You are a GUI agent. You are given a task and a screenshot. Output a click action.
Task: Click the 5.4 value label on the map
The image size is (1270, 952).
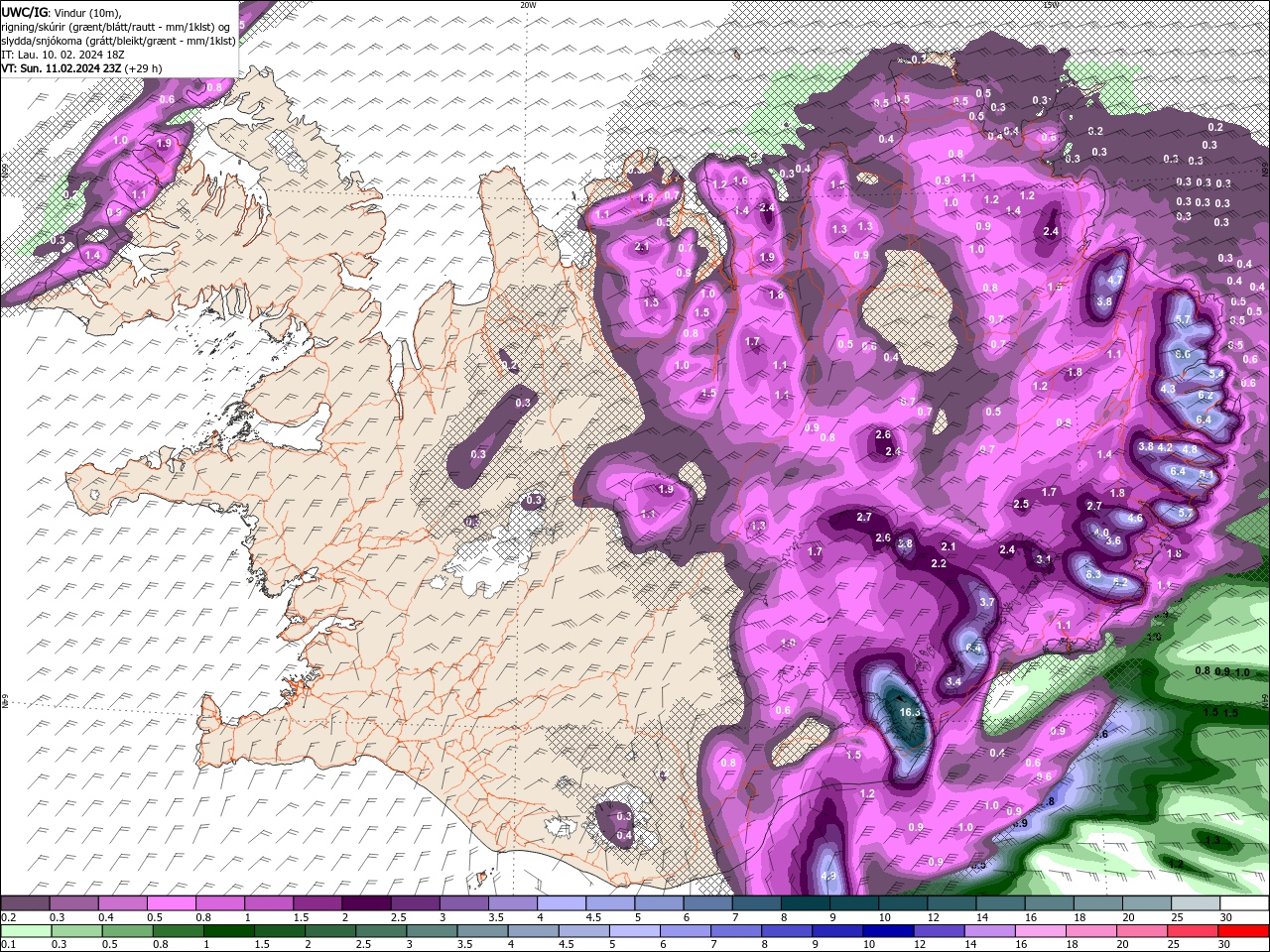point(1217,374)
